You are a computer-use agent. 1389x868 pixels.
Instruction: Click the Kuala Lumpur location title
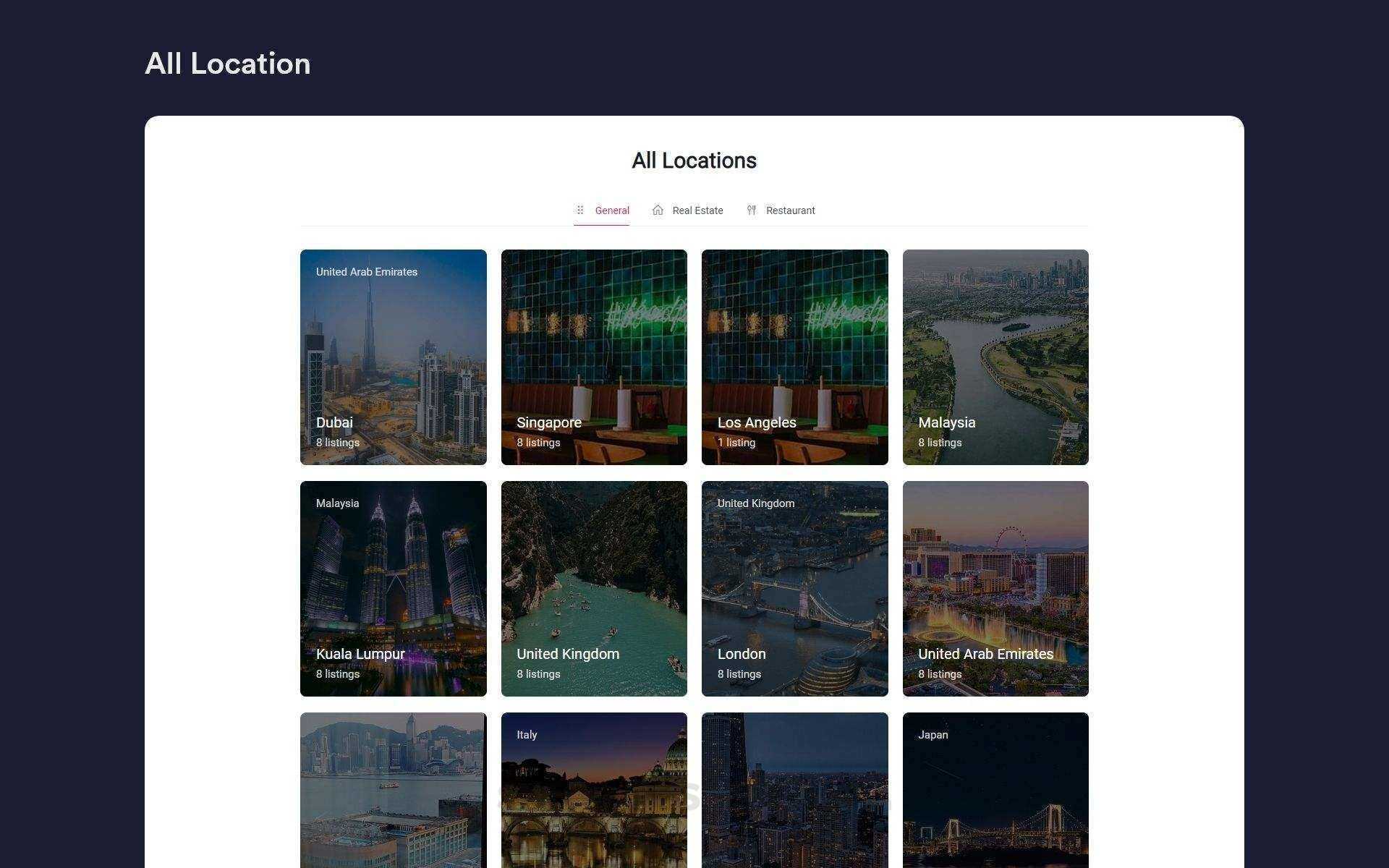point(360,654)
